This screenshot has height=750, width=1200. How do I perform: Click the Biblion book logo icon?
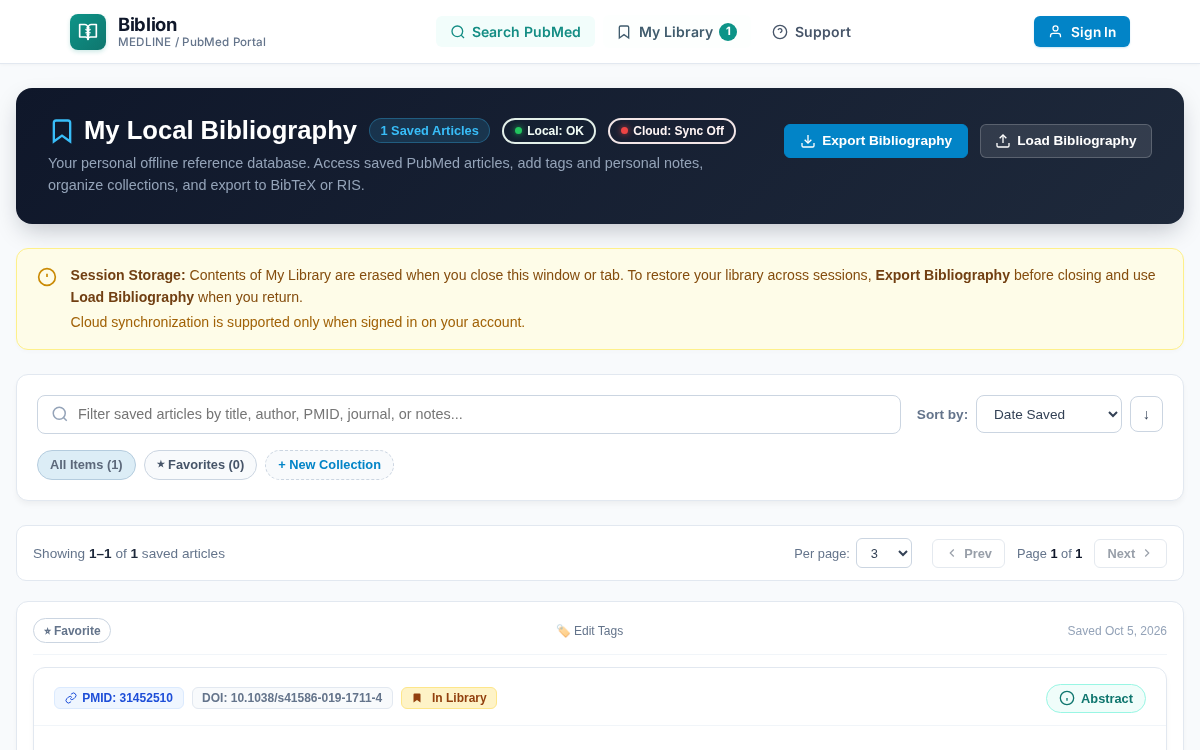tap(88, 32)
